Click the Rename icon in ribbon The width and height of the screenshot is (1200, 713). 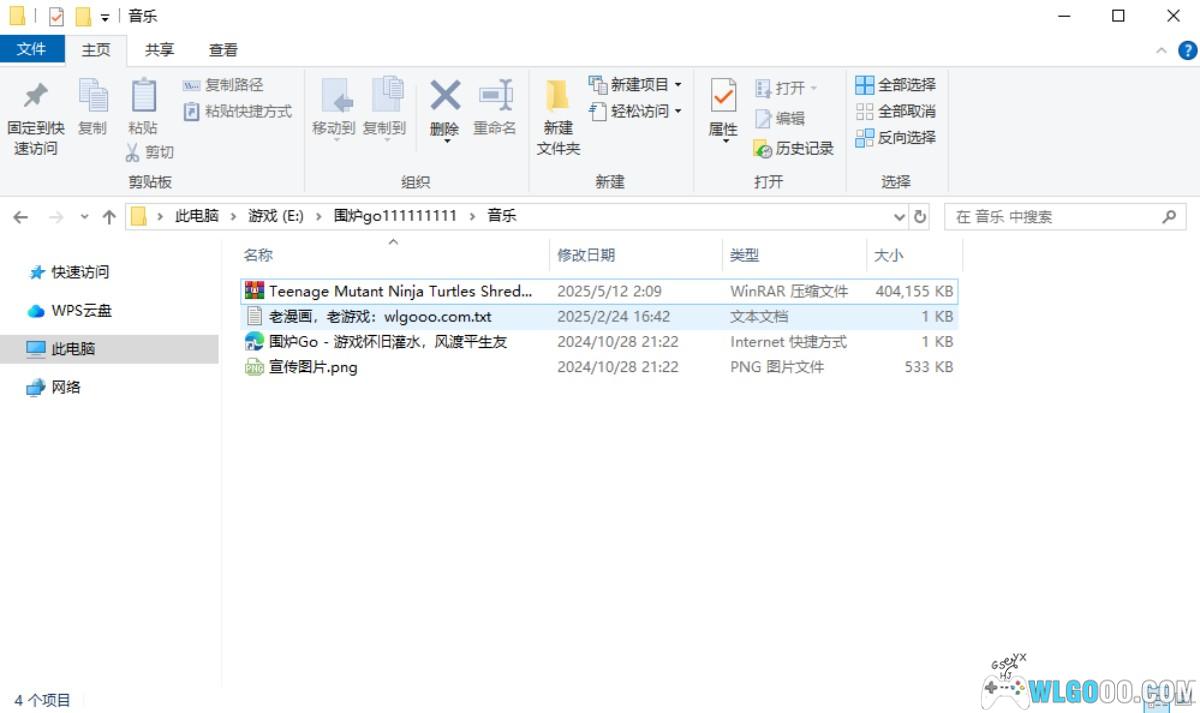pyautogui.click(x=495, y=97)
